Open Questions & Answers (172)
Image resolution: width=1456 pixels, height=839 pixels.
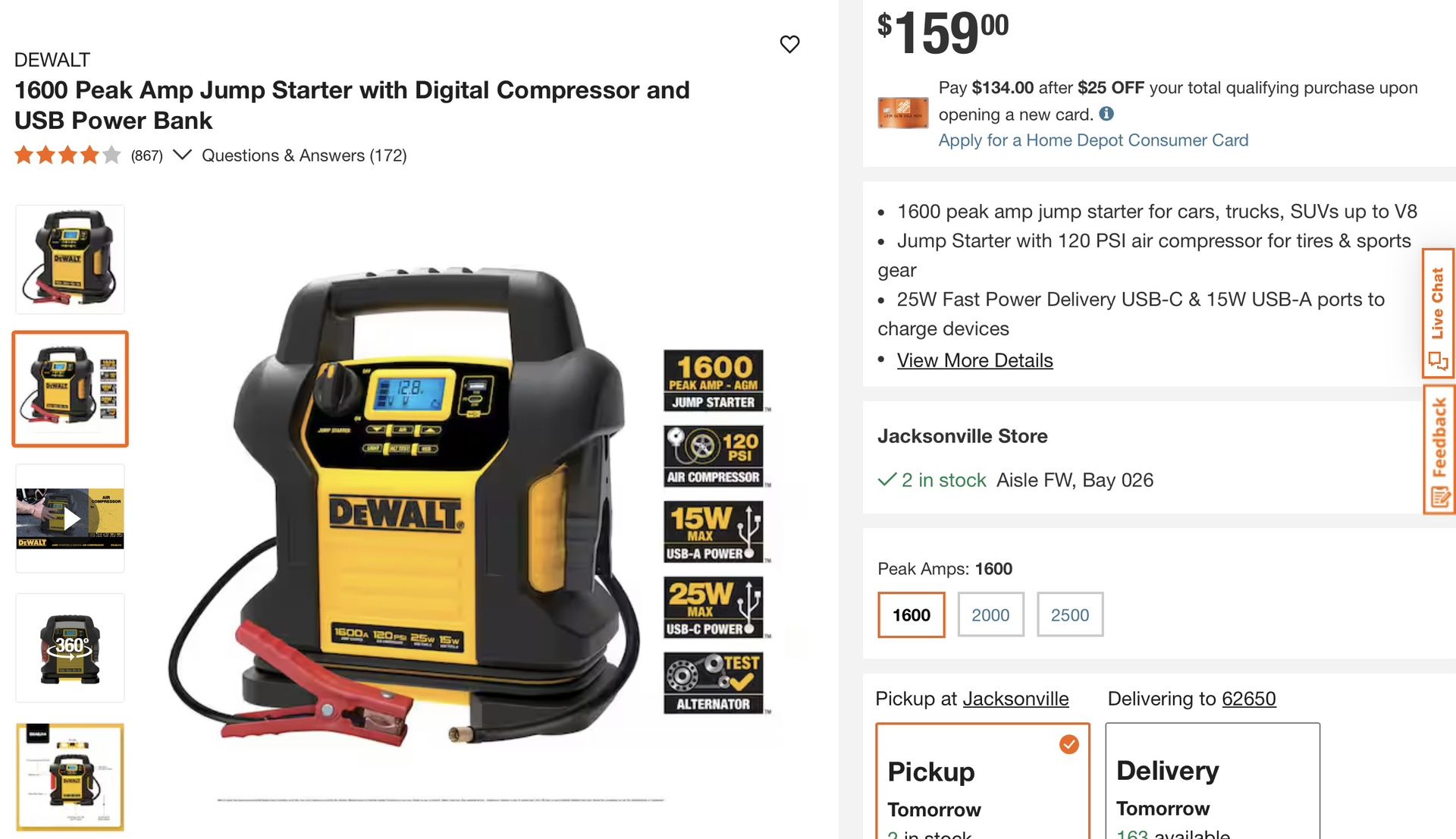click(x=304, y=156)
